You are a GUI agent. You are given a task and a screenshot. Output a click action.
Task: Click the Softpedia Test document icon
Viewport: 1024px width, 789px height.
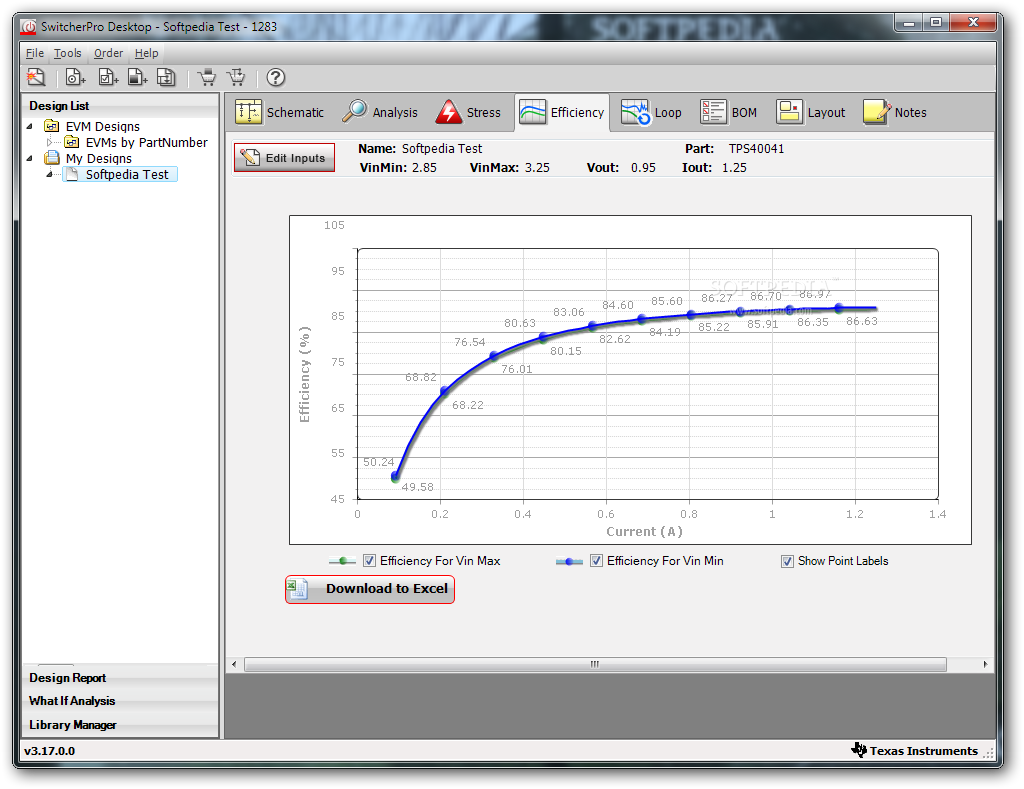72,174
